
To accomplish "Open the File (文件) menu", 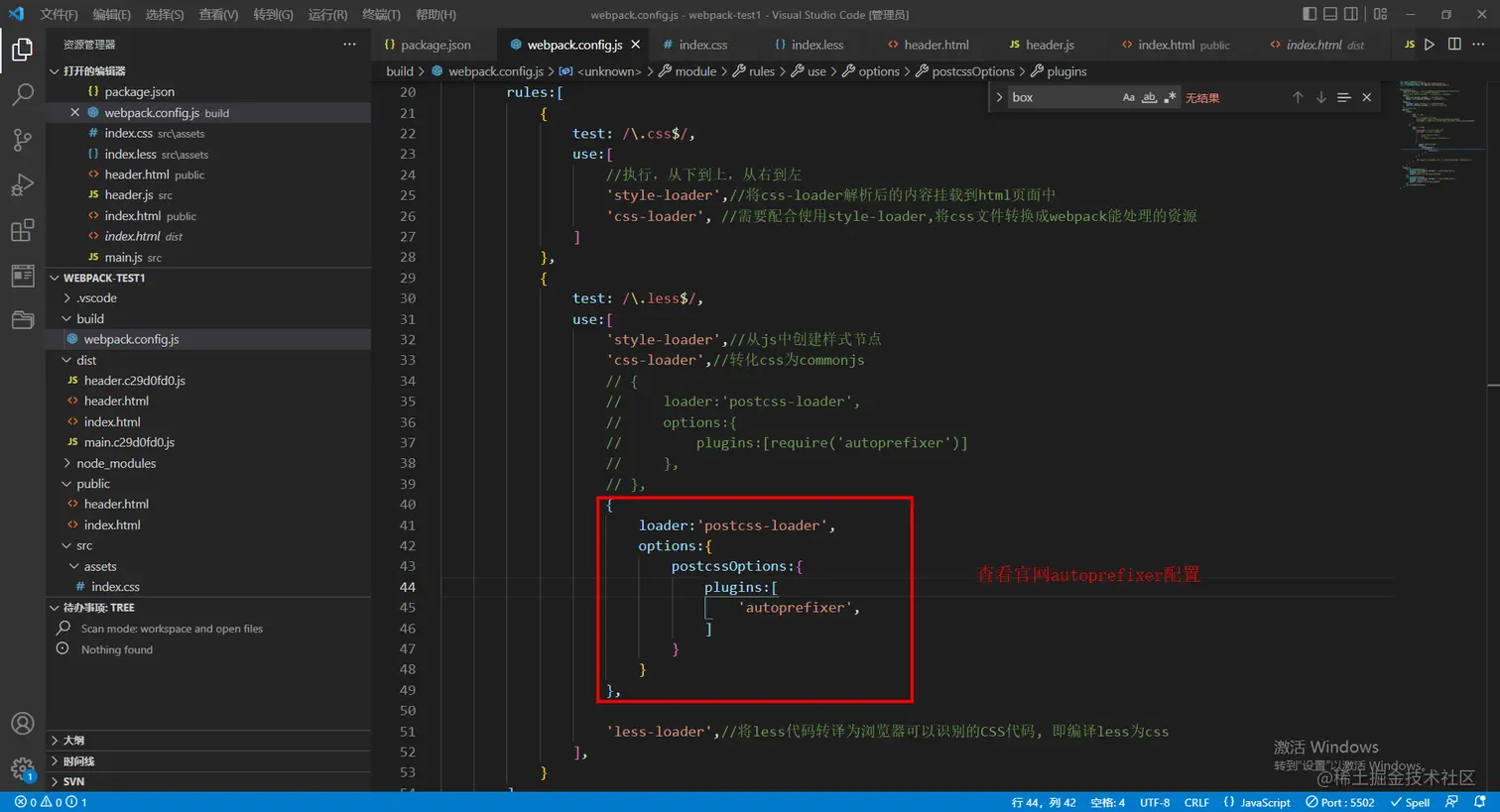I will [59, 14].
